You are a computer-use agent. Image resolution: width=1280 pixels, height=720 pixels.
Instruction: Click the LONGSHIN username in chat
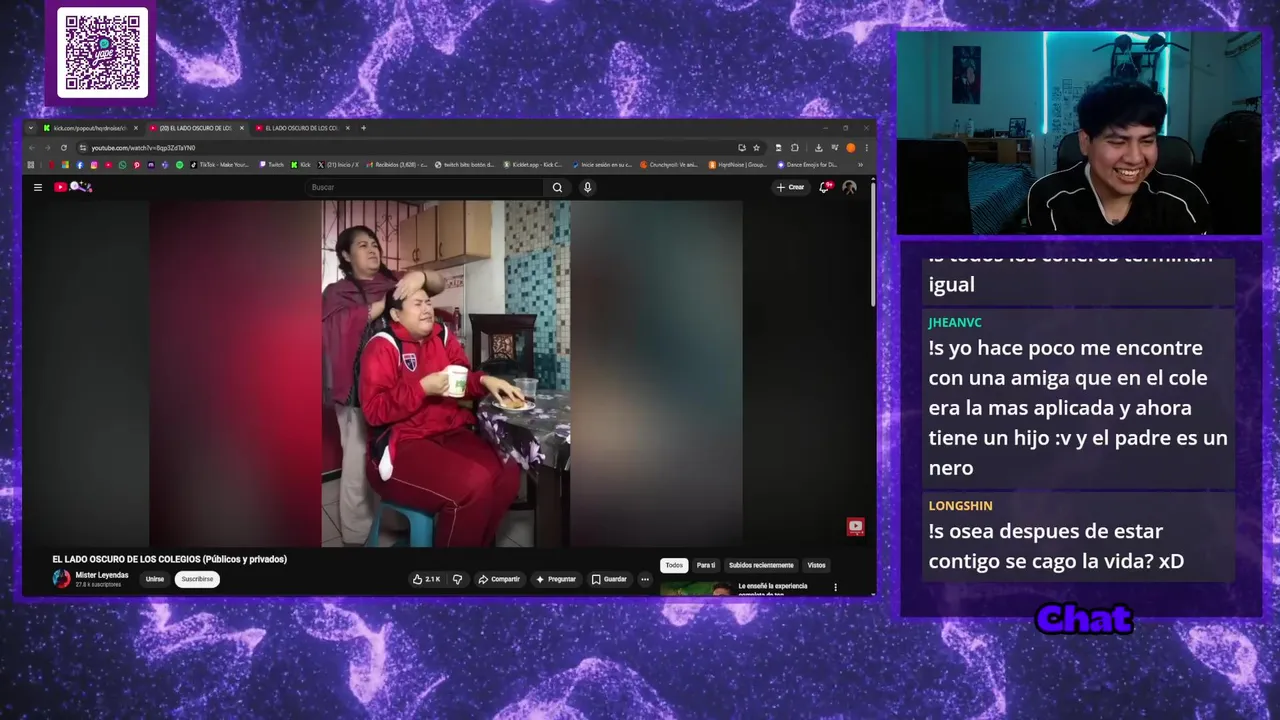pos(960,505)
